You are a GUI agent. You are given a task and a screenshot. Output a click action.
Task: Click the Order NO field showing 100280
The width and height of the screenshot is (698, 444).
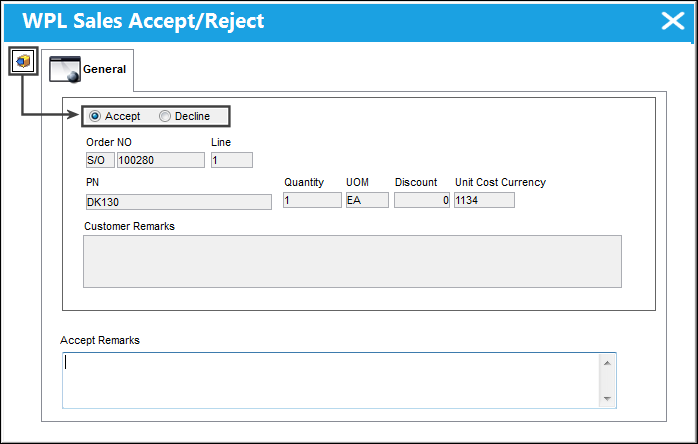(161, 160)
